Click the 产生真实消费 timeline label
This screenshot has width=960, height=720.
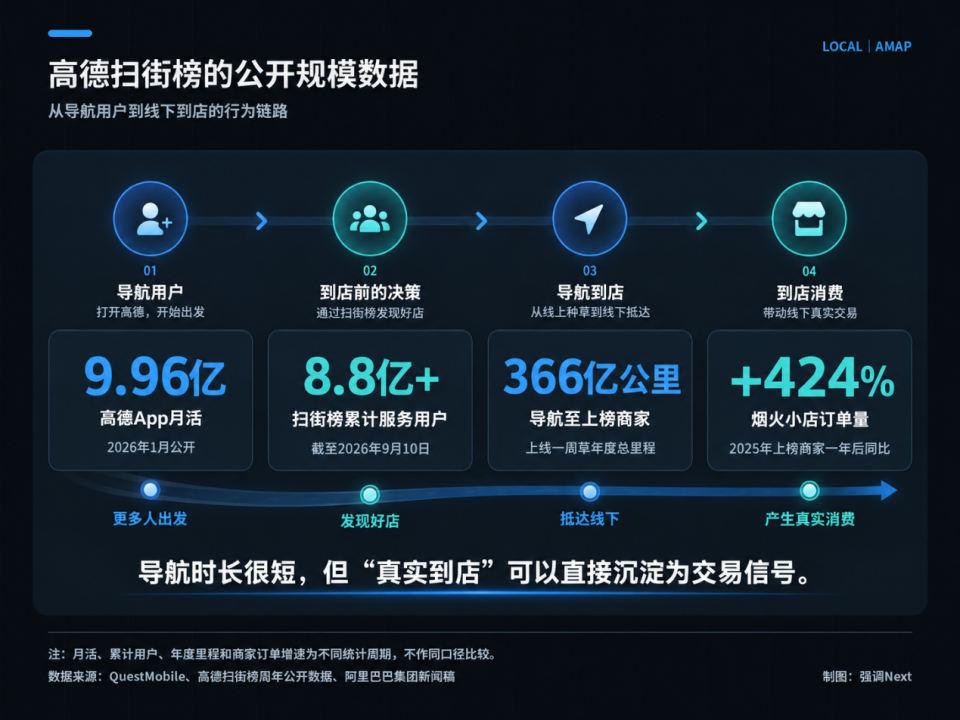tap(809, 519)
